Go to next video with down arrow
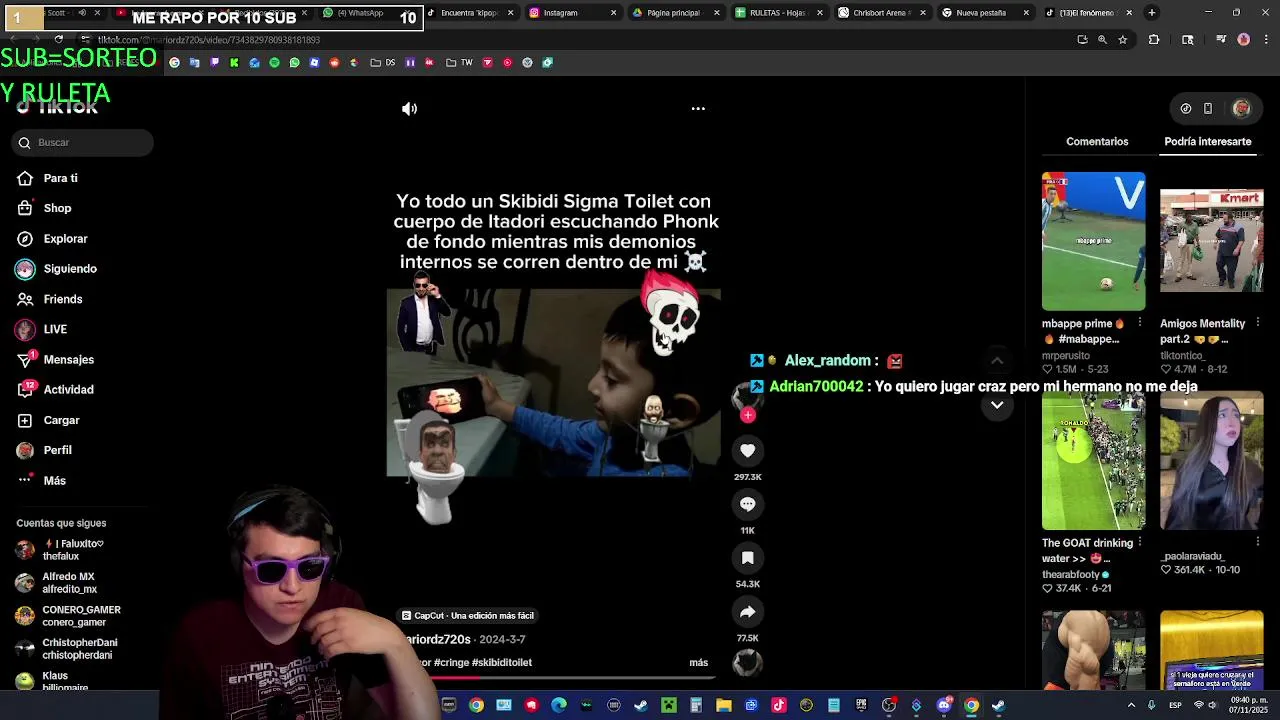Viewport: 1280px width, 720px height. [997, 405]
